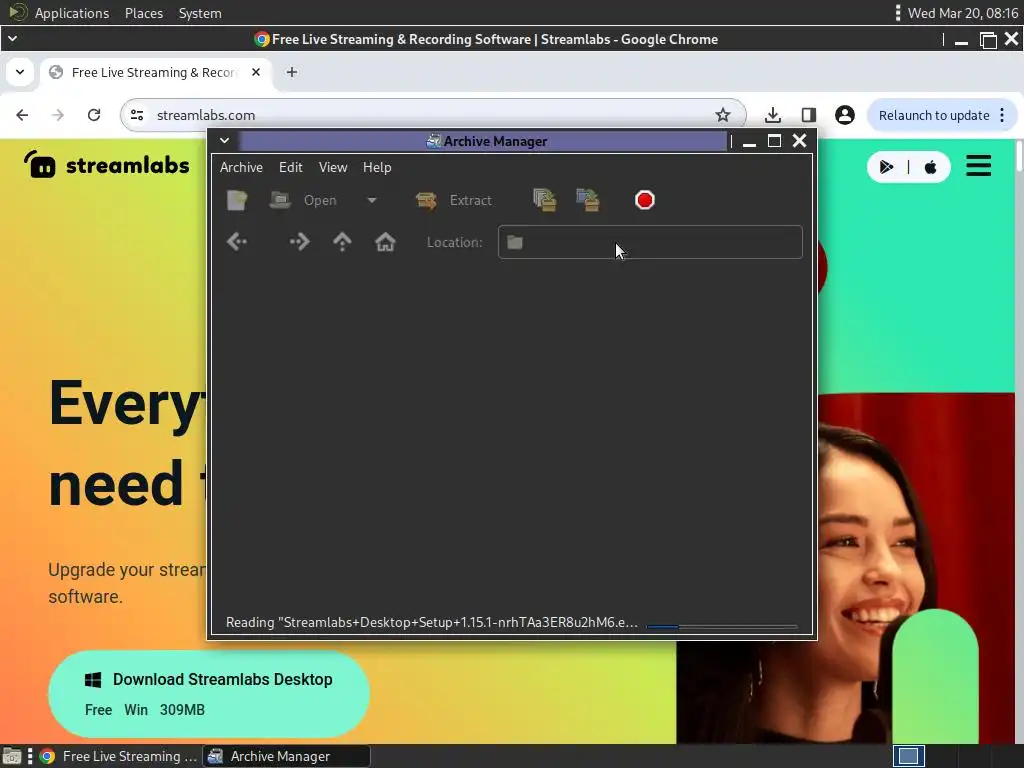Screen dimensions: 1024x768
Task: Switch to Archive Manager in bottom taskbar
Action: coord(287,756)
